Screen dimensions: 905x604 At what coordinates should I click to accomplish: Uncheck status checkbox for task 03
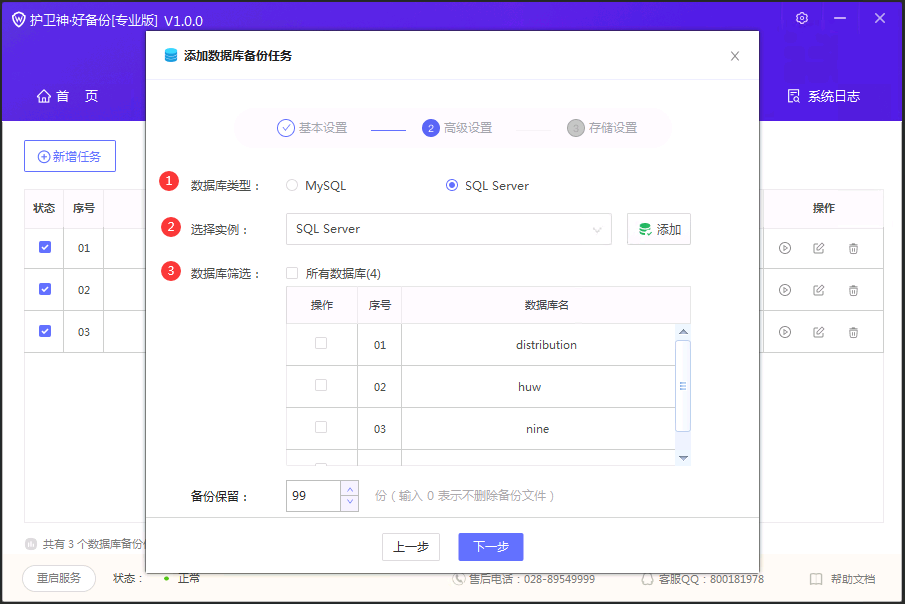point(44,331)
